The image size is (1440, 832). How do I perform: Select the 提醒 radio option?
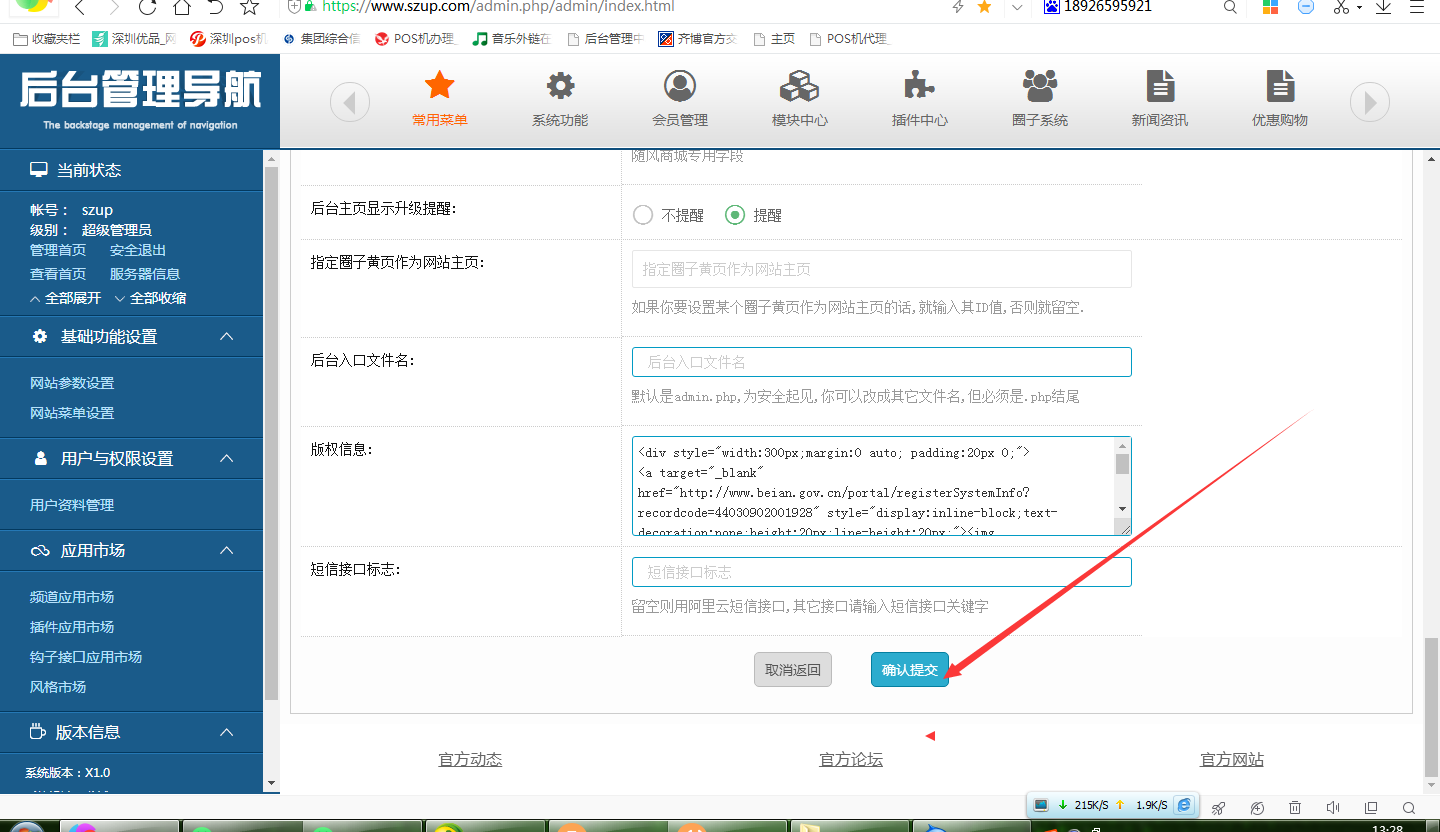pyautogui.click(x=735, y=215)
